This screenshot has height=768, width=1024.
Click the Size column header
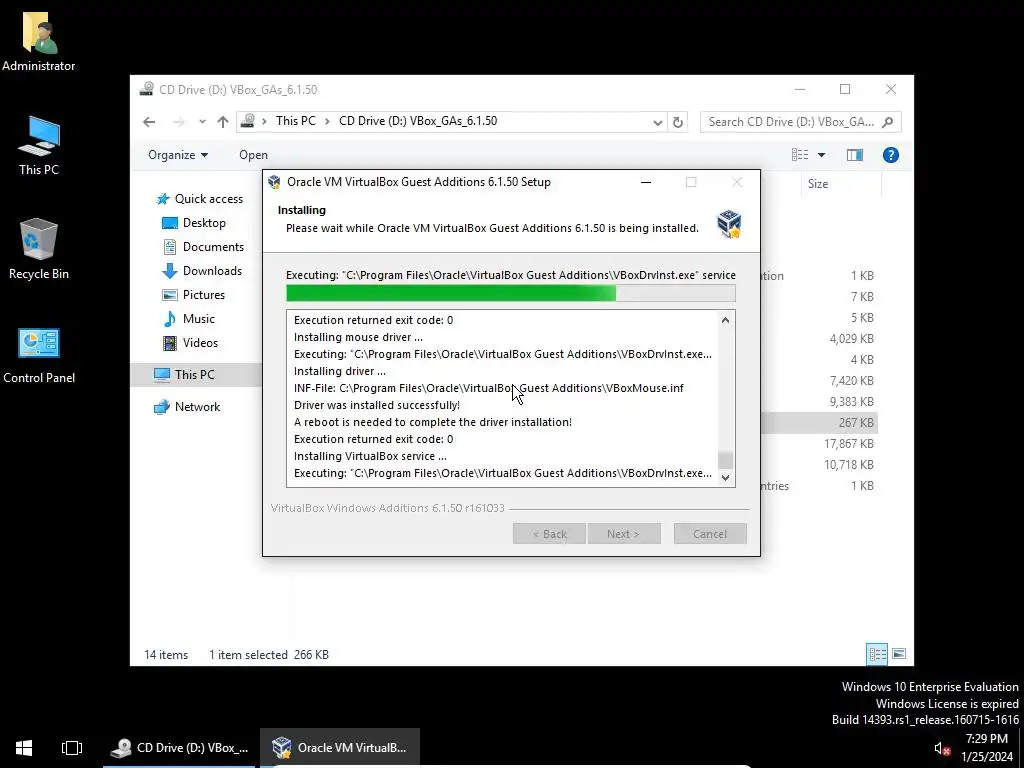841,184
